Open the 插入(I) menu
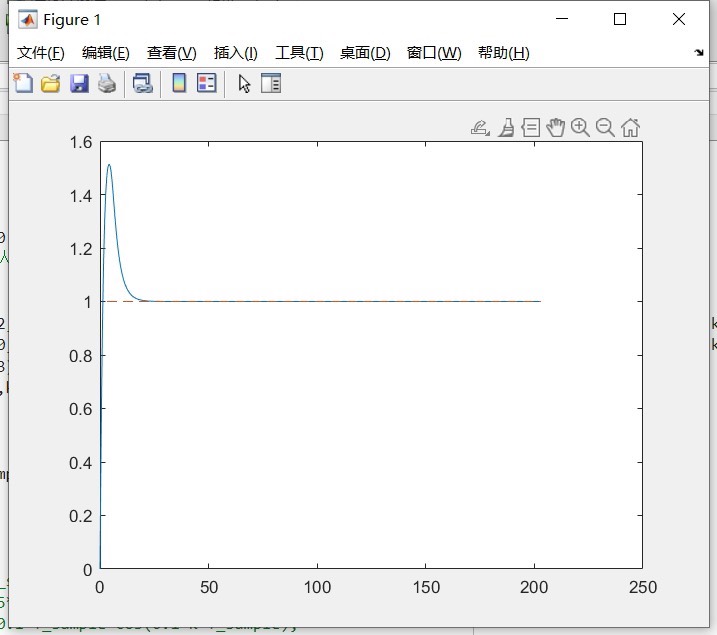Screen dimensions: 717x635 coord(235,53)
